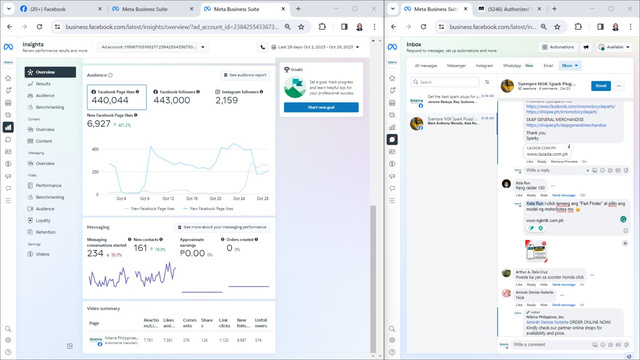Image resolution: width=640 pixels, height=360 pixels.
Task: Open Home icon in Inbox window sidebar
Action: point(392,78)
